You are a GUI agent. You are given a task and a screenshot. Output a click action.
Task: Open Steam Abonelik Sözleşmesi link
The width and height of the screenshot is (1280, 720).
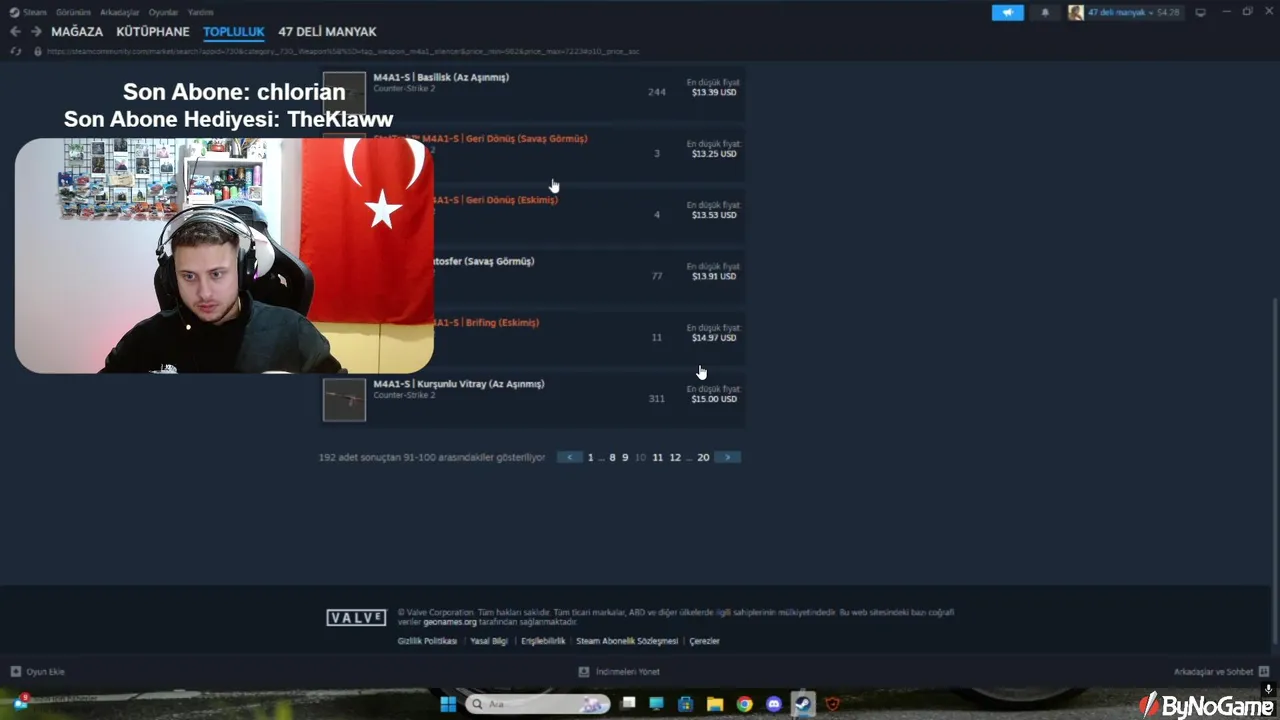(628, 641)
